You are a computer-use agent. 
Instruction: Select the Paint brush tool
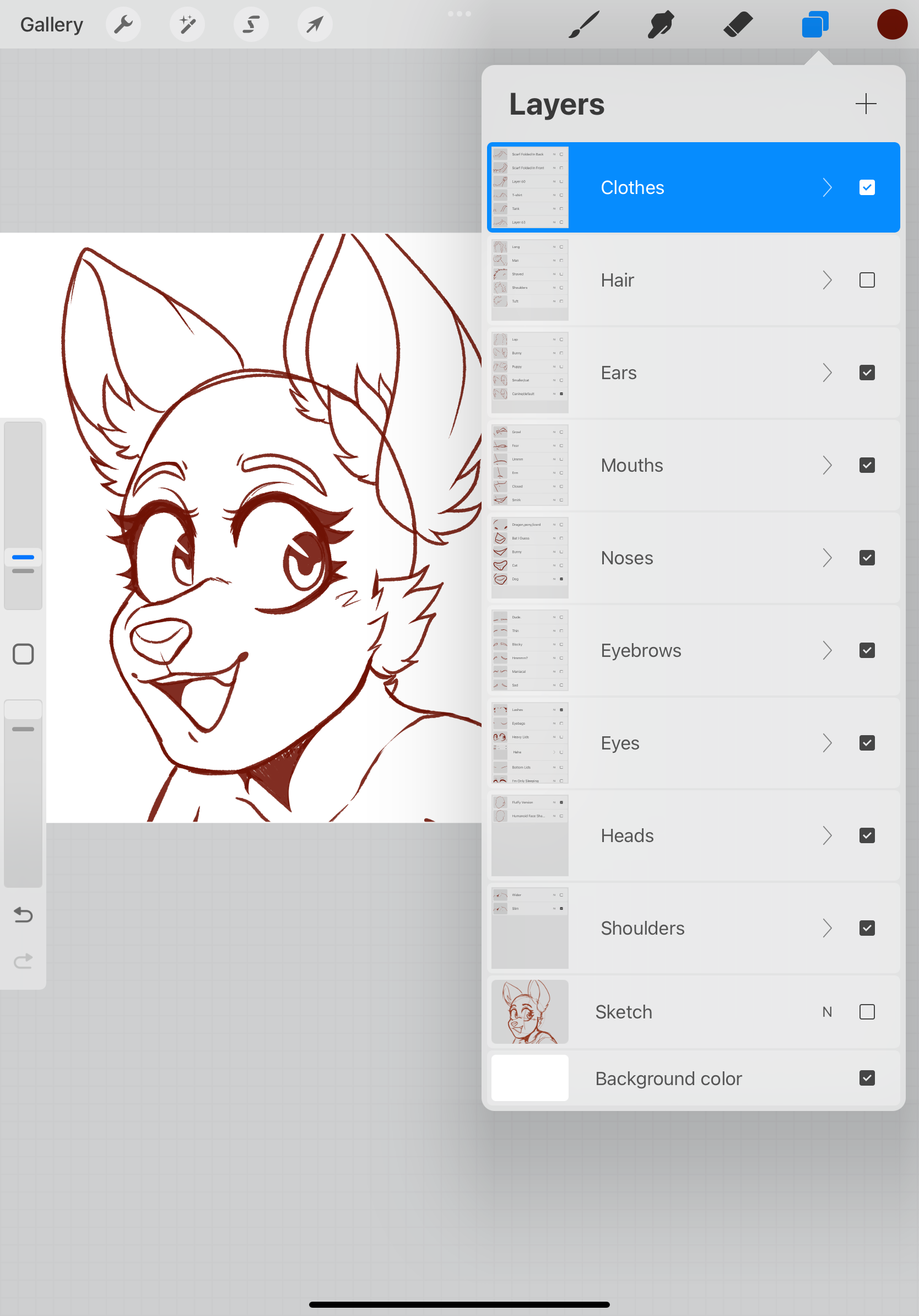point(585,24)
